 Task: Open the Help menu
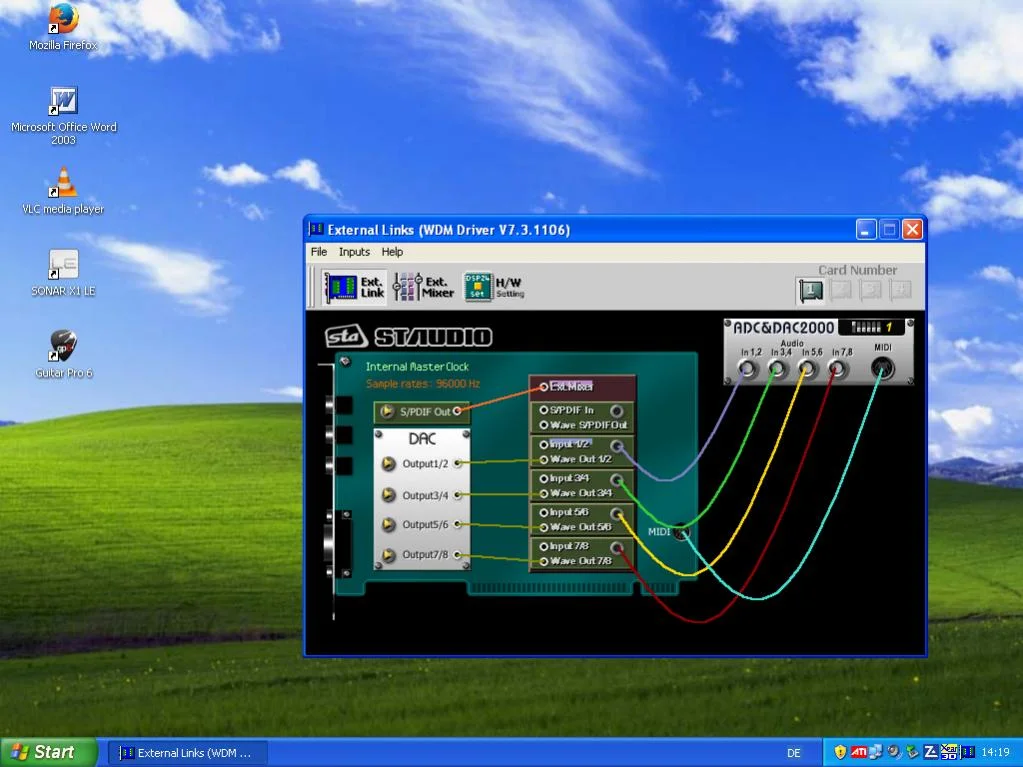[x=392, y=252]
